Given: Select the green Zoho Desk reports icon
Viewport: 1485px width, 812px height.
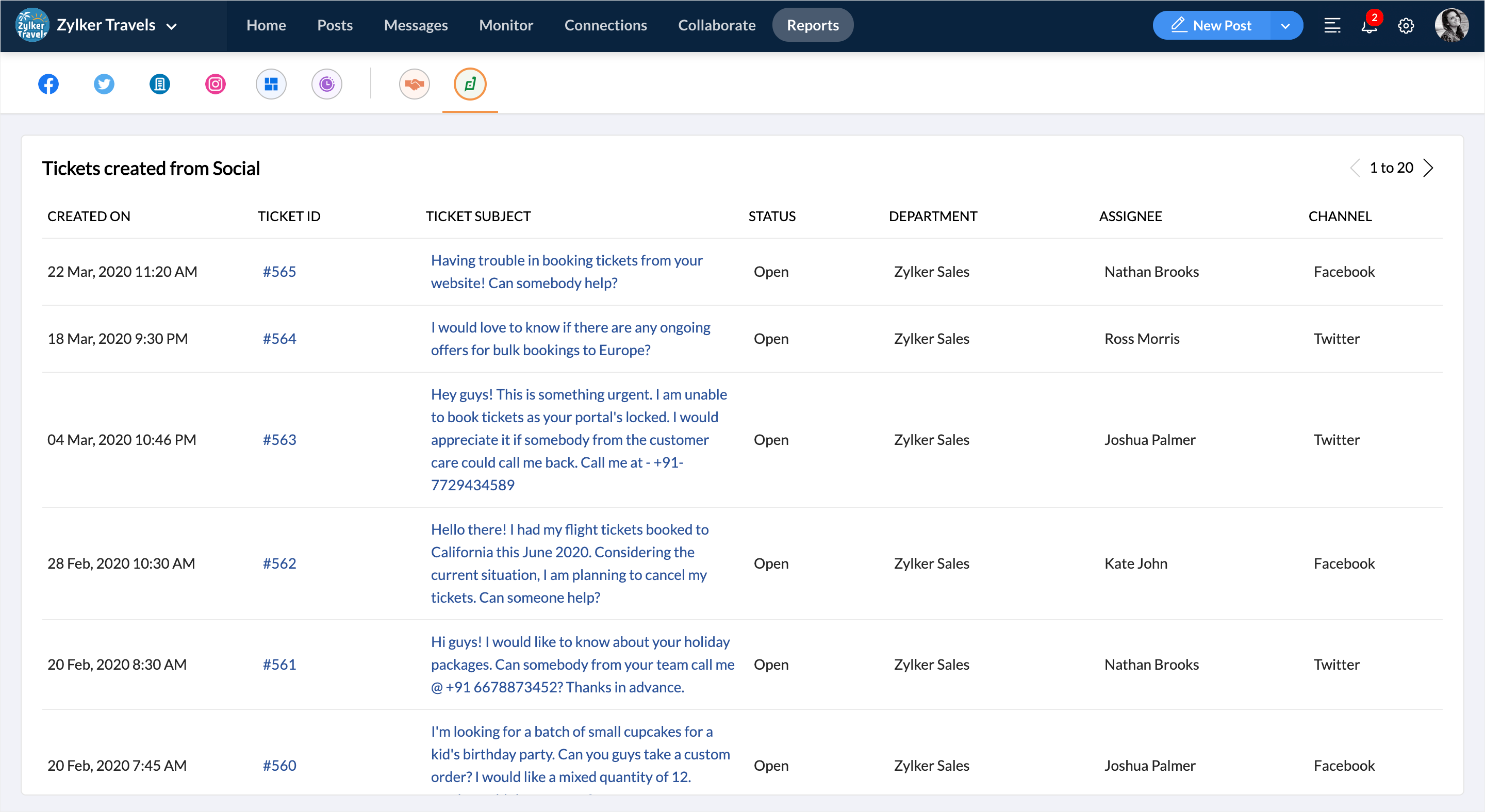Looking at the screenshot, I should tap(470, 84).
